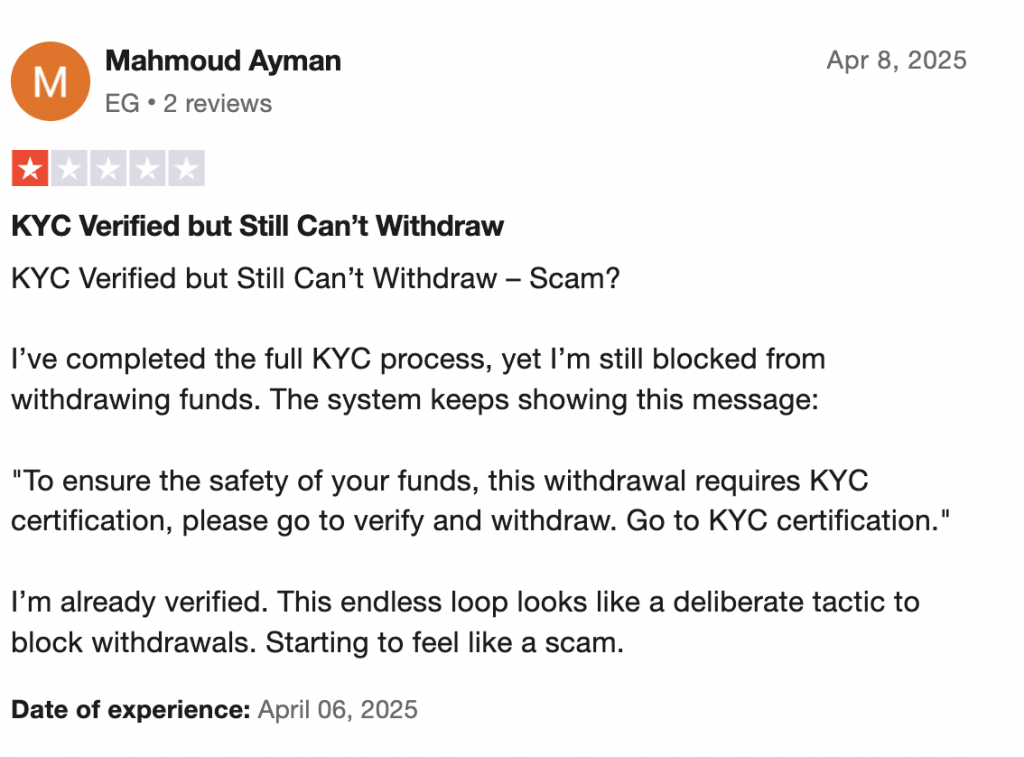Click the "2 reviews" count
The width and height of the screenshot is (1024, 757).
tap(217, 103)
